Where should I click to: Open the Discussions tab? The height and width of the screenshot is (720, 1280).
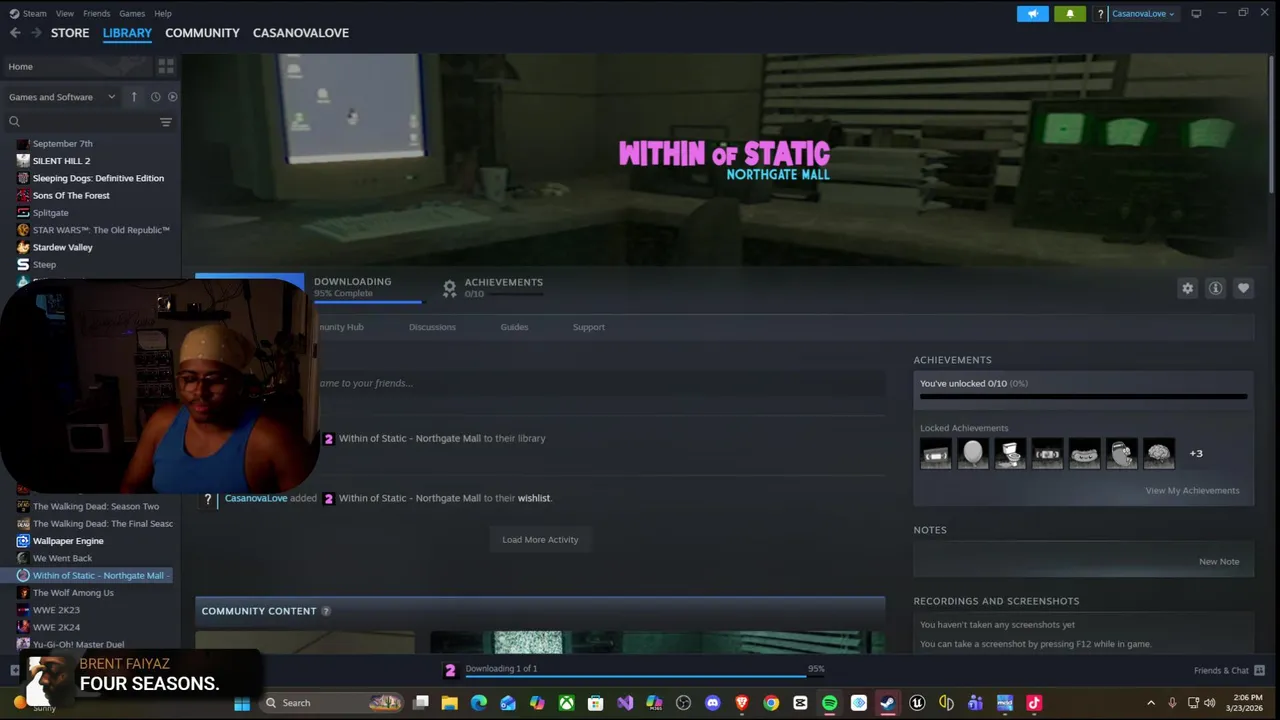click(432, 327)
